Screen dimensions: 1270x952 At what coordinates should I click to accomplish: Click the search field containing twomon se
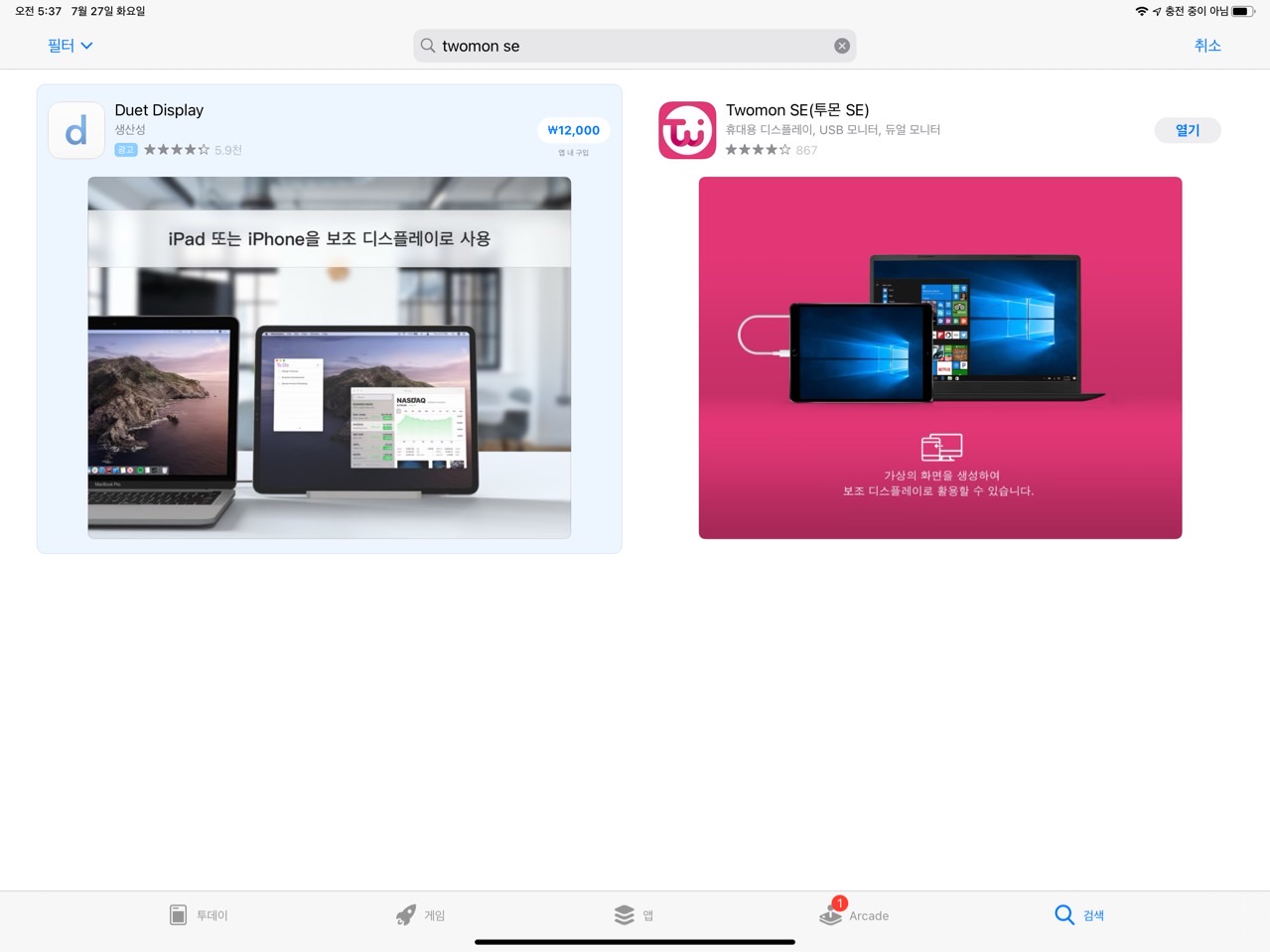635,46
